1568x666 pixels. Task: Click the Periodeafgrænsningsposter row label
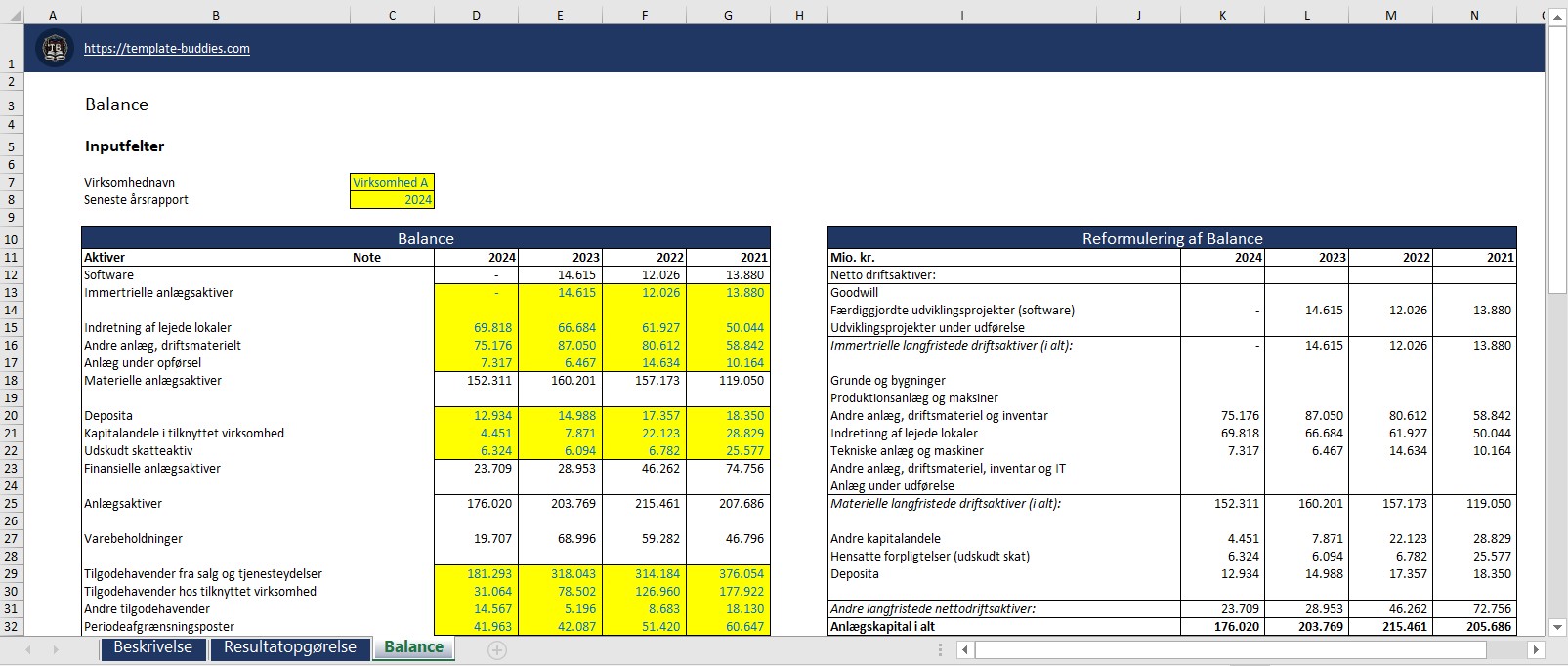159,627
